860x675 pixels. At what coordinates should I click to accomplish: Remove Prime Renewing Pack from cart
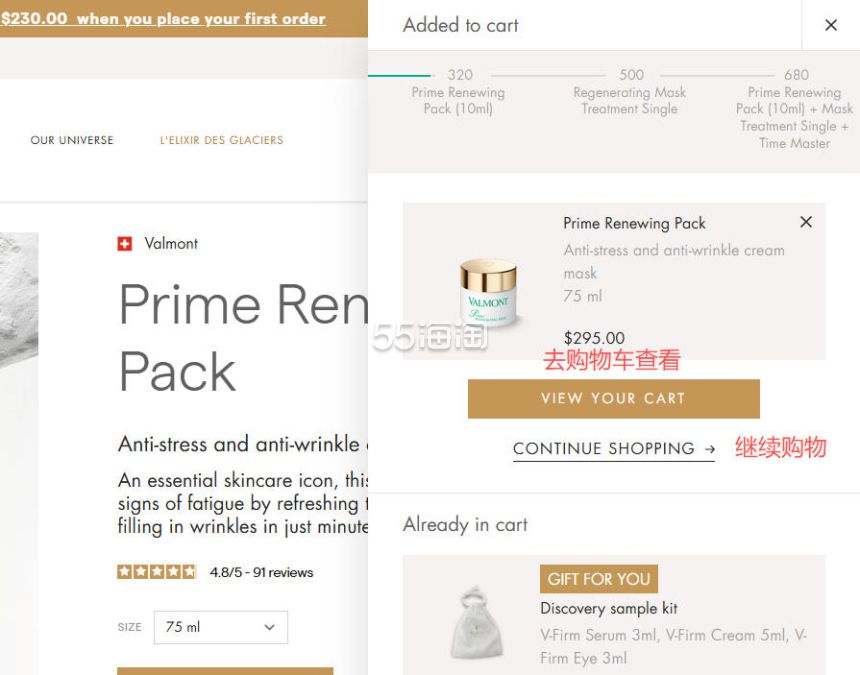[x=806, y=222]
